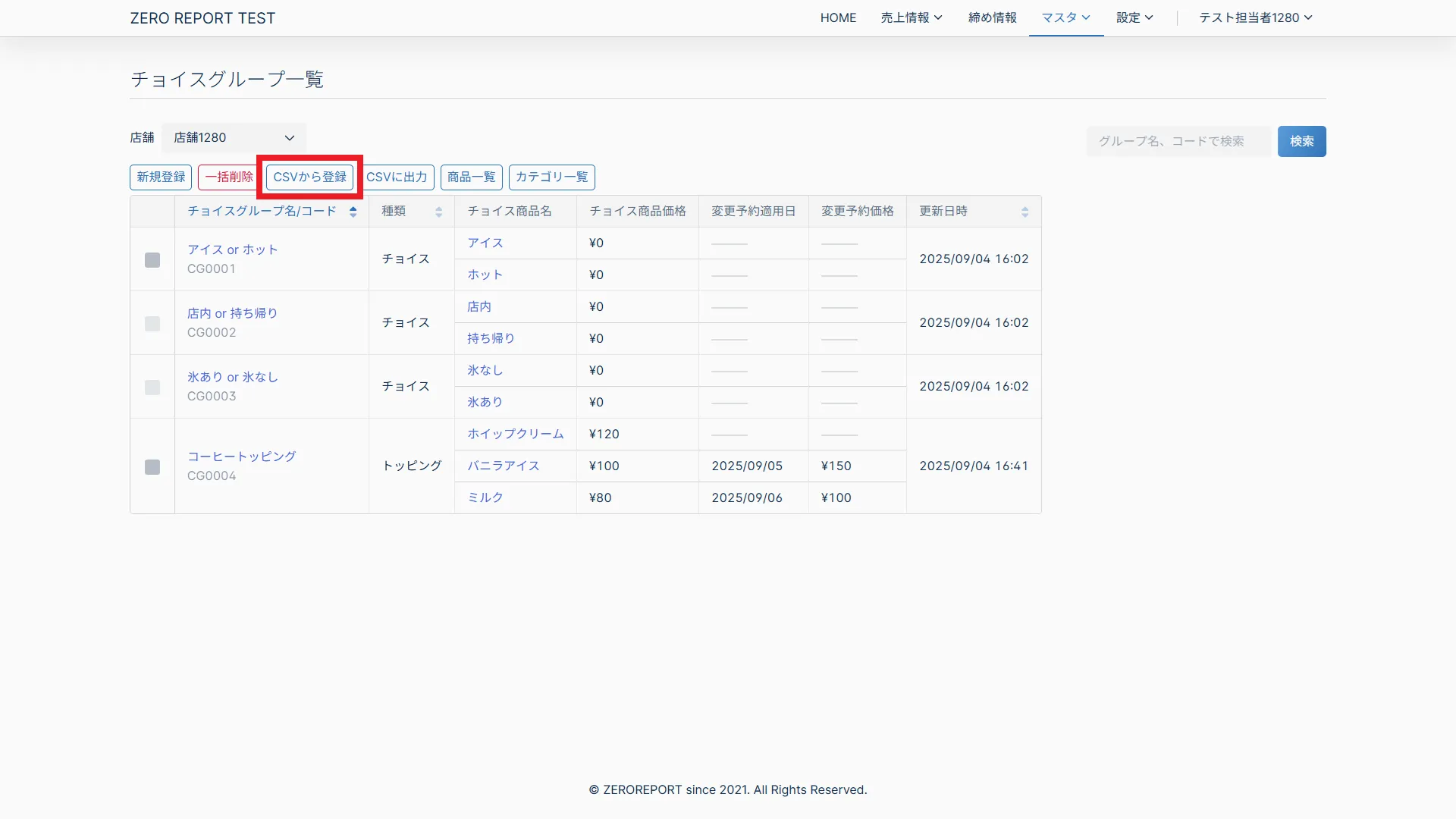Open the 締め情報 menu item

[x=992, y=17]
